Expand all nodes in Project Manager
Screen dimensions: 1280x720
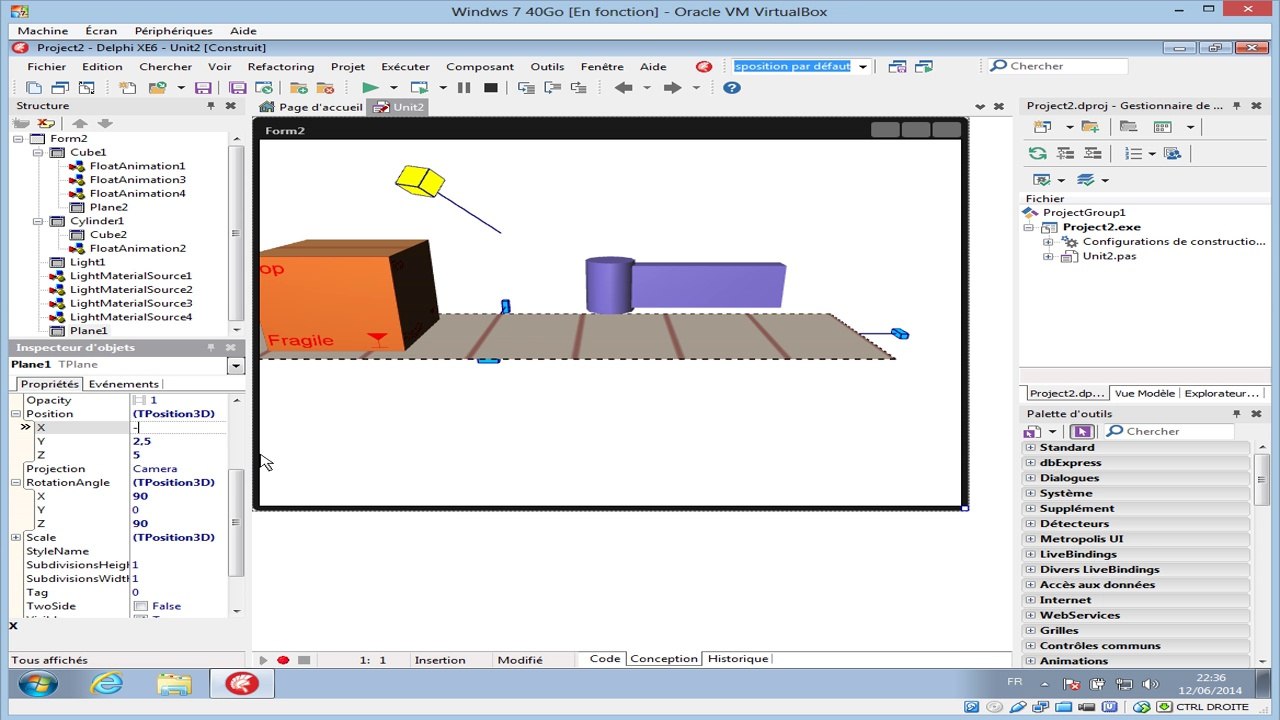(x=1066, y=153)
